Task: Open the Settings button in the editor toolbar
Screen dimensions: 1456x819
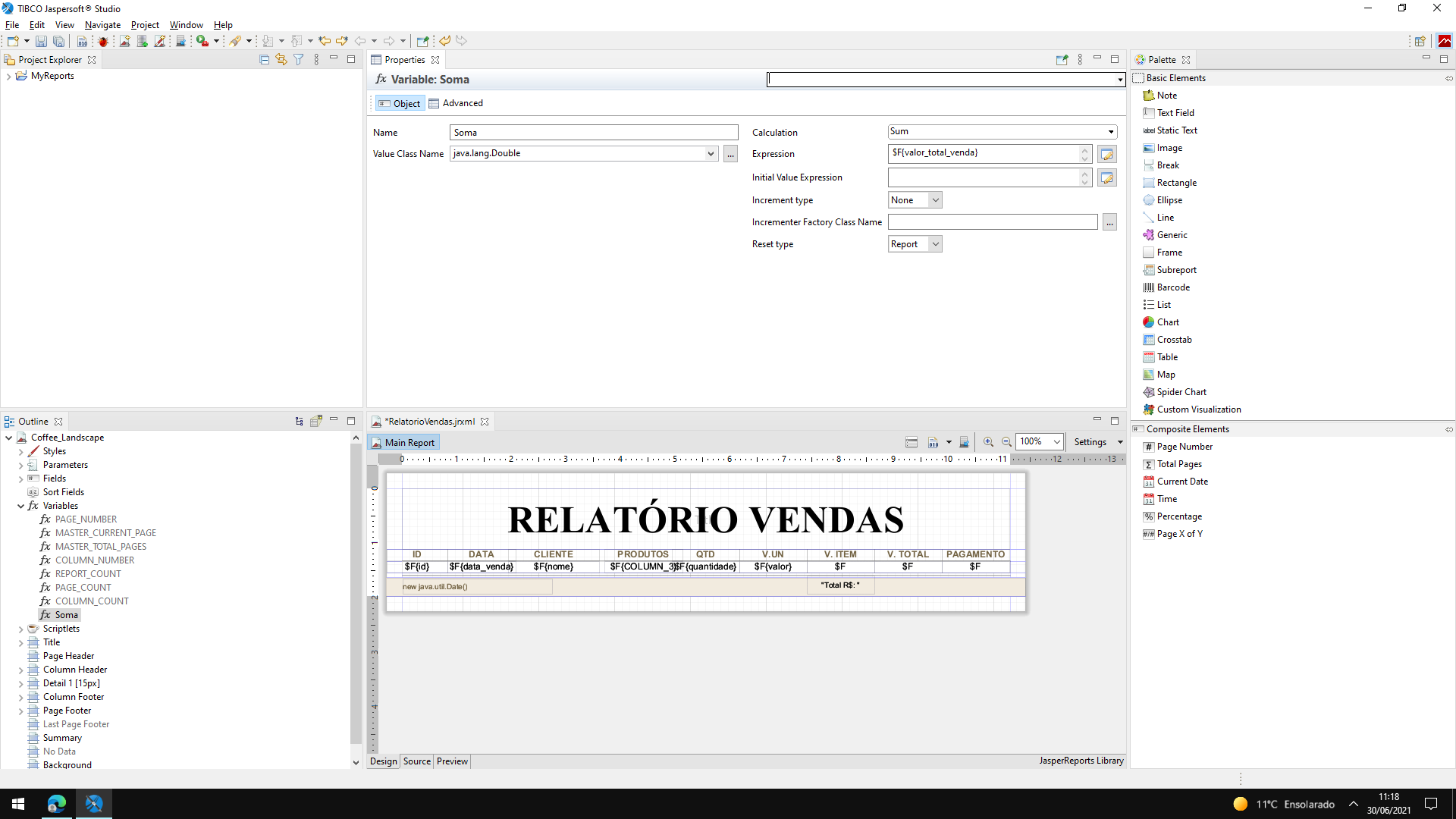Action: coord(1090,442)
